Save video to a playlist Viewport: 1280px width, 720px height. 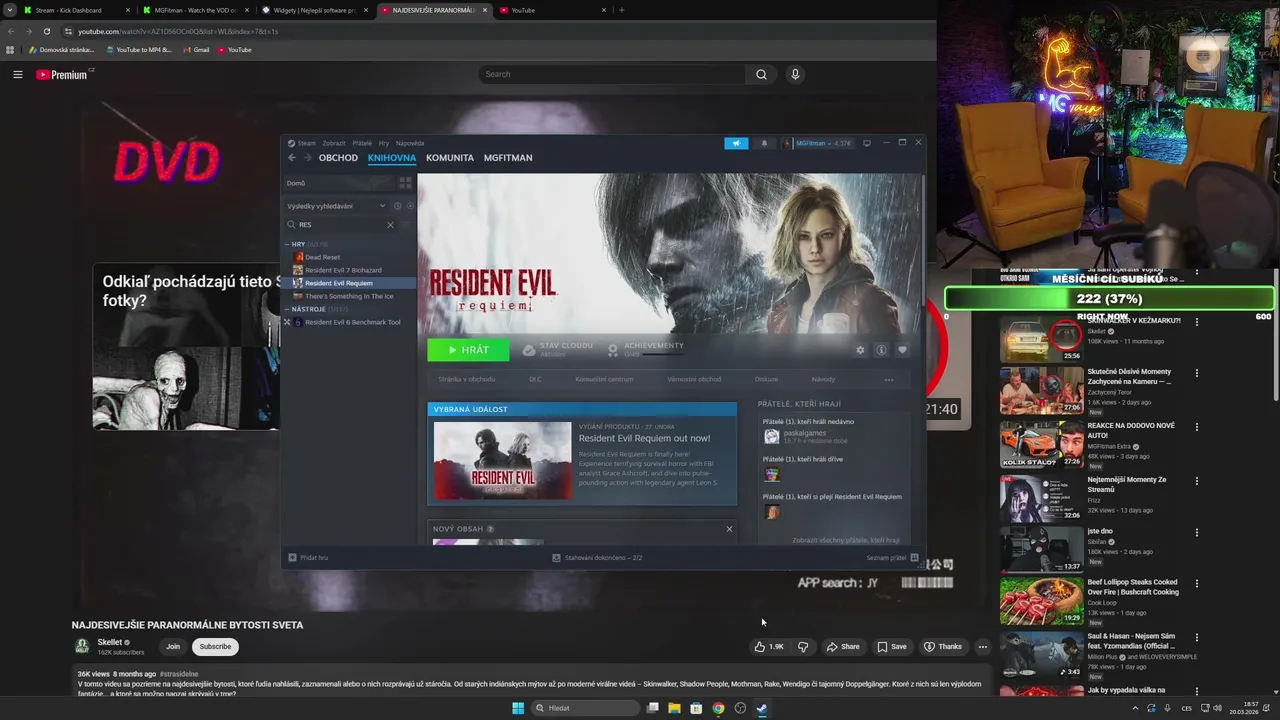(x=892, y=647)
